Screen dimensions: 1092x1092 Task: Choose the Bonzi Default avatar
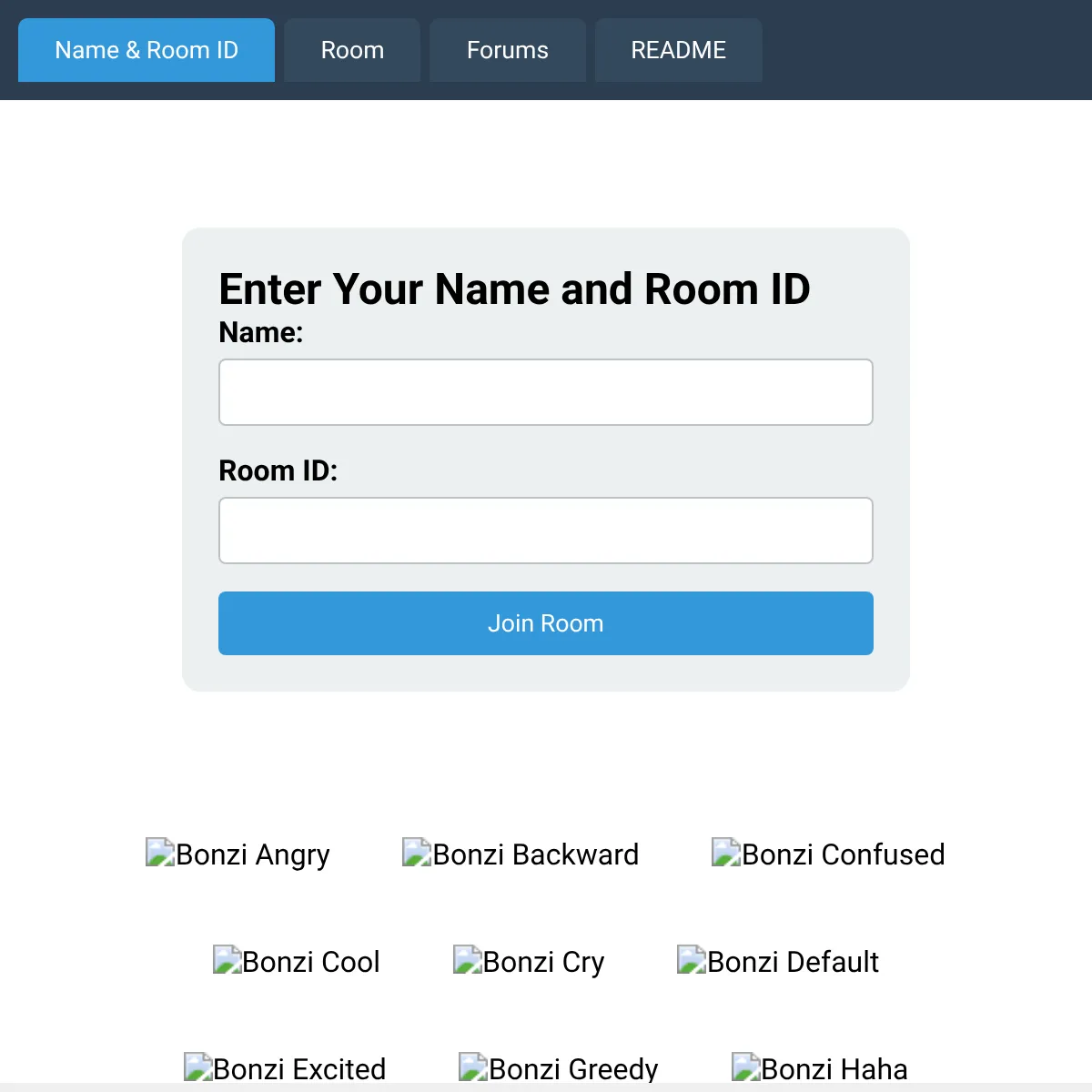[778, 962]
